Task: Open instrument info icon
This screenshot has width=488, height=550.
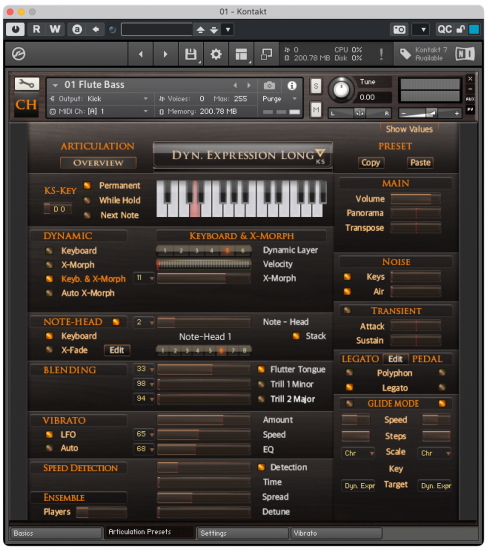Action: click(x=292, y=85)
